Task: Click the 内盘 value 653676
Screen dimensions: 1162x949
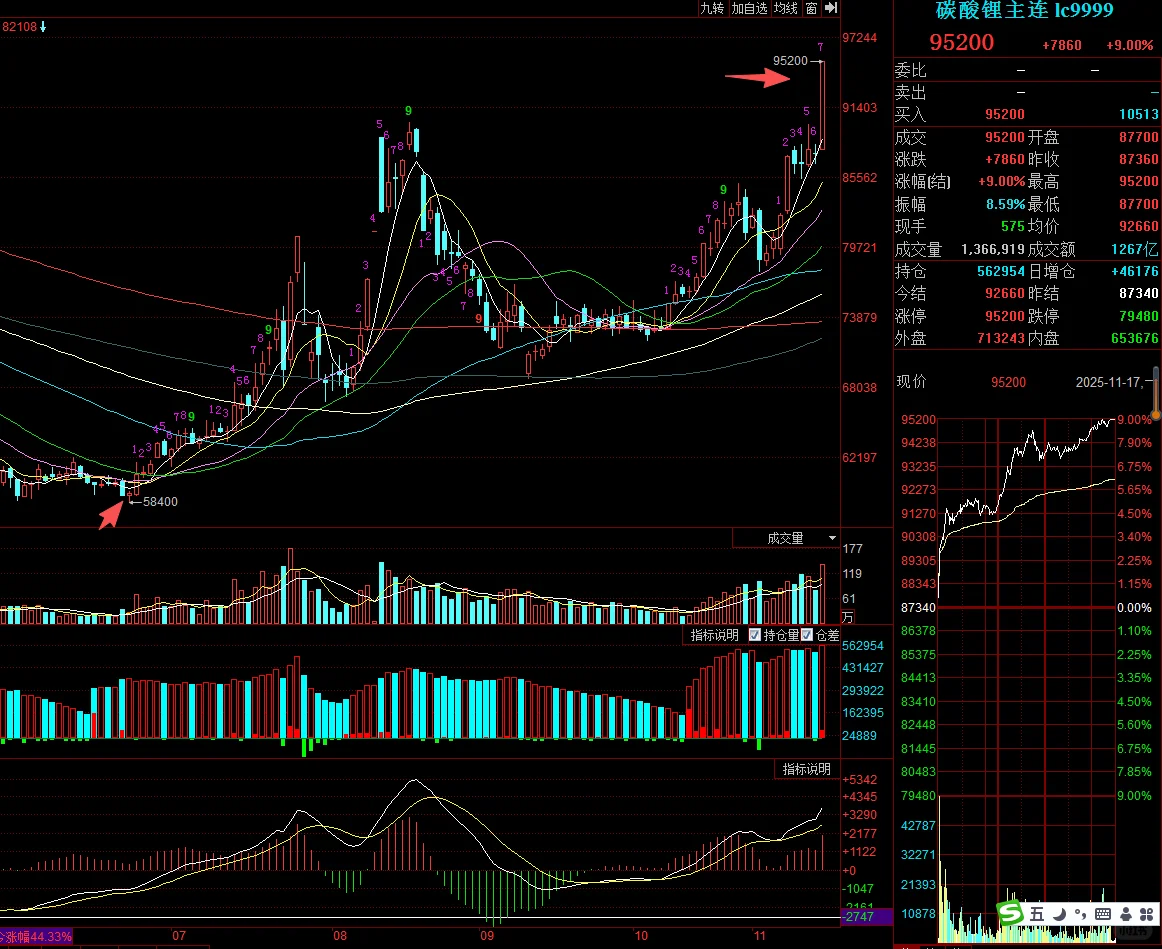Action: [x=1135, y=339]
